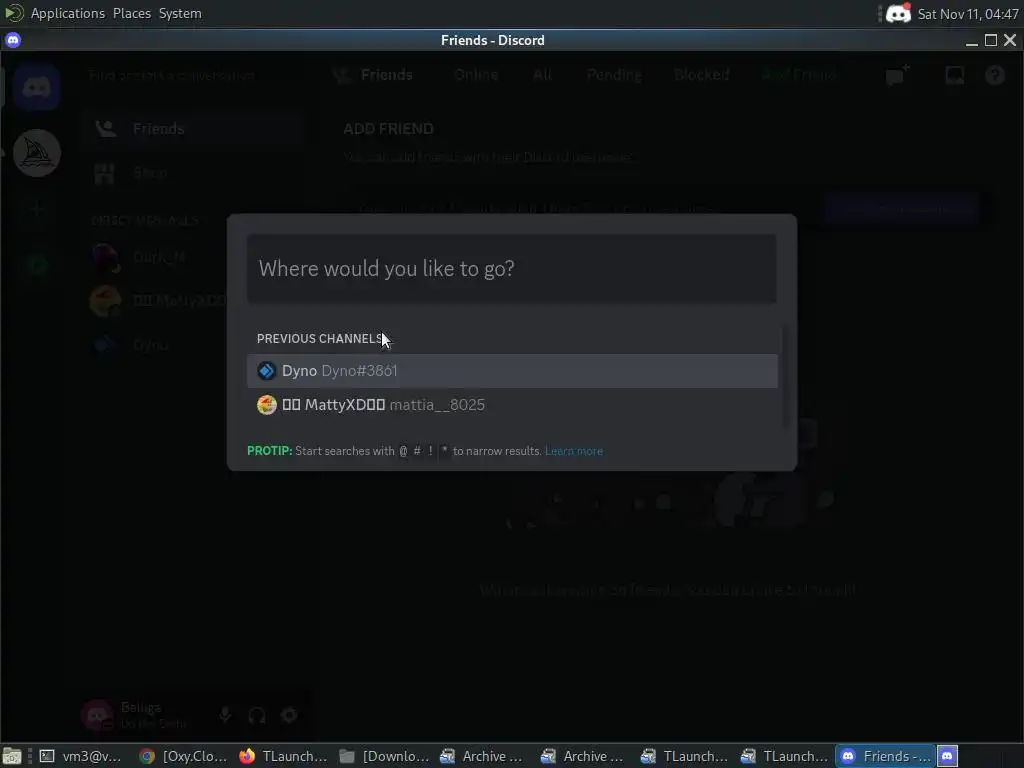Switch to the Pending friends tab
The image size is (1024, 768).
[x=614, y=75]
